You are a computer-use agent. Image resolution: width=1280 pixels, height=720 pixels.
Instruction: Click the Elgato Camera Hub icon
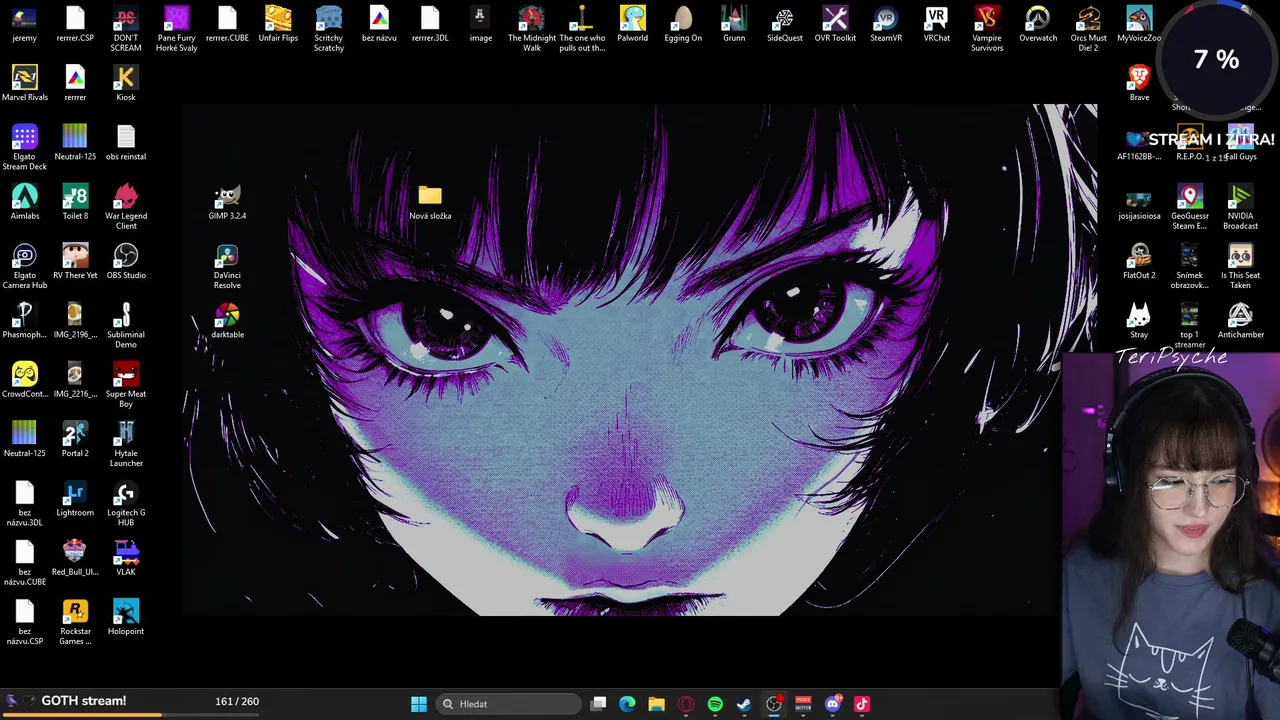(25, 266)
